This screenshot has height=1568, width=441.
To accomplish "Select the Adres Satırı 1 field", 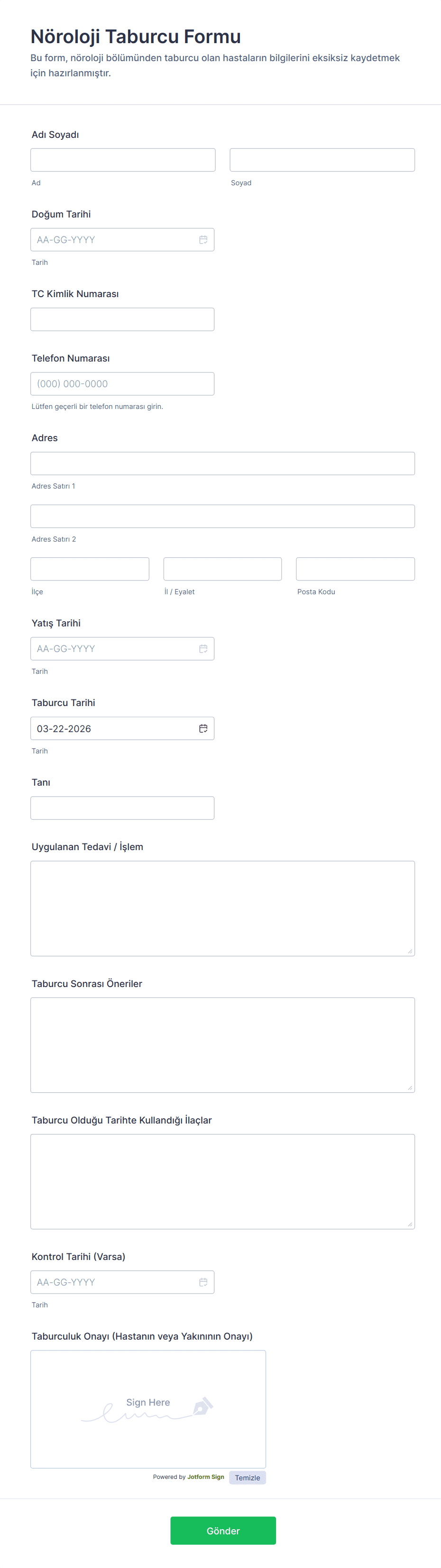I will click(222, 464).
